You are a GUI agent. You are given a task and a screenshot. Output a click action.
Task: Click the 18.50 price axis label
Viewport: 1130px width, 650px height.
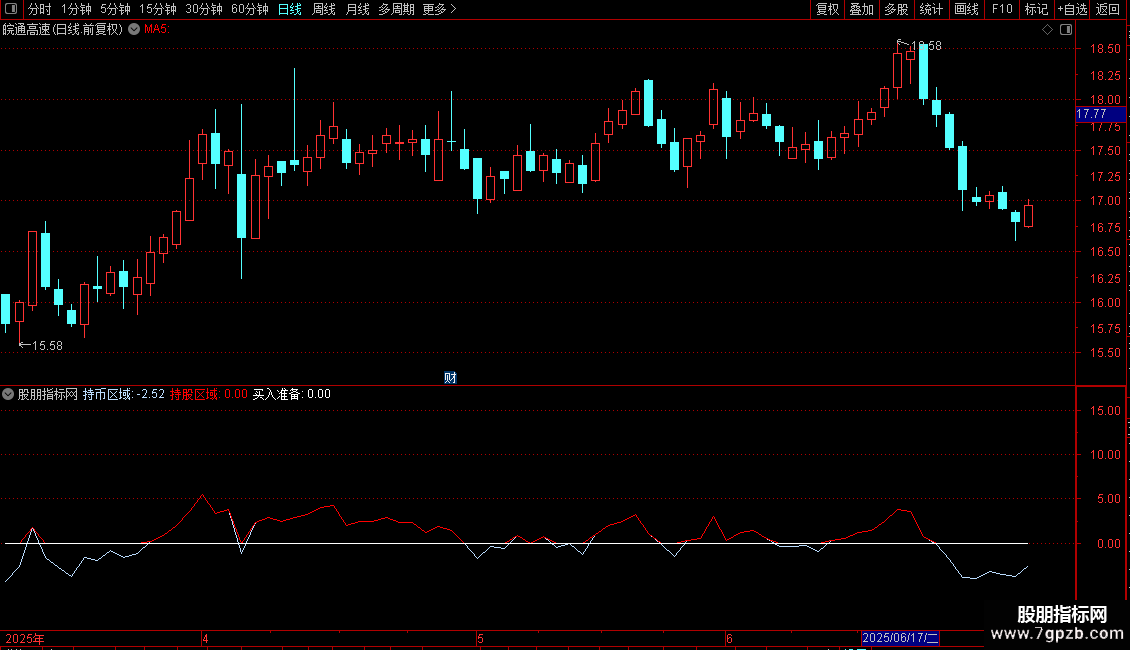[x=1105, y=49]
